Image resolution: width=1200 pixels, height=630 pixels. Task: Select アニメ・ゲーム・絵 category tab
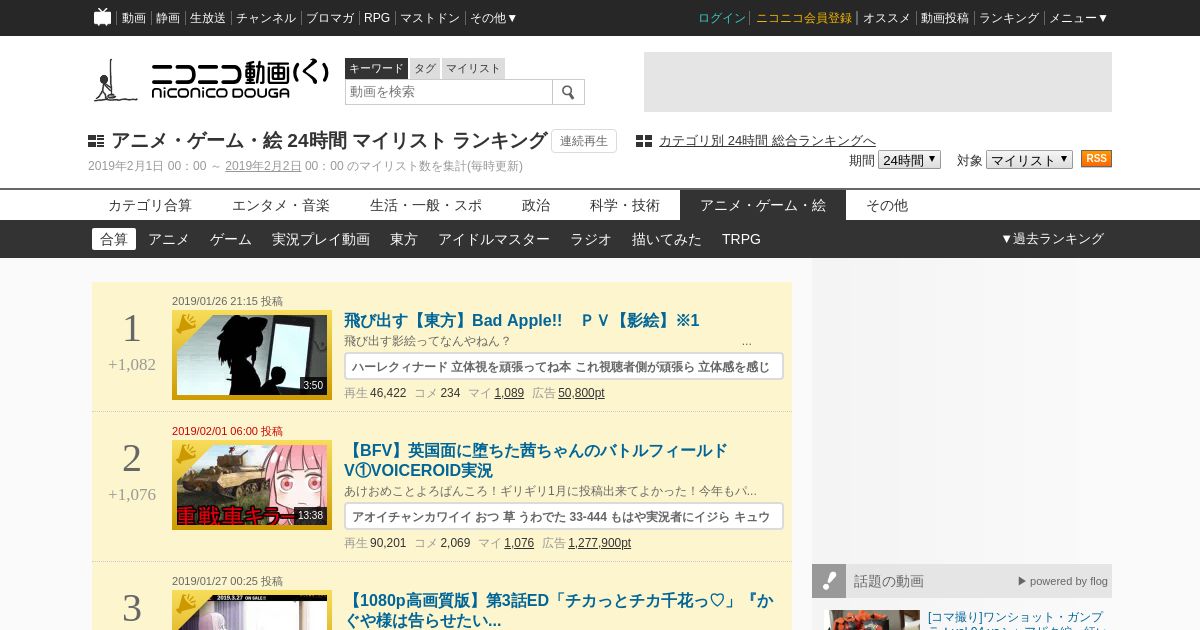pyautogui.click(x=763, y=205)
